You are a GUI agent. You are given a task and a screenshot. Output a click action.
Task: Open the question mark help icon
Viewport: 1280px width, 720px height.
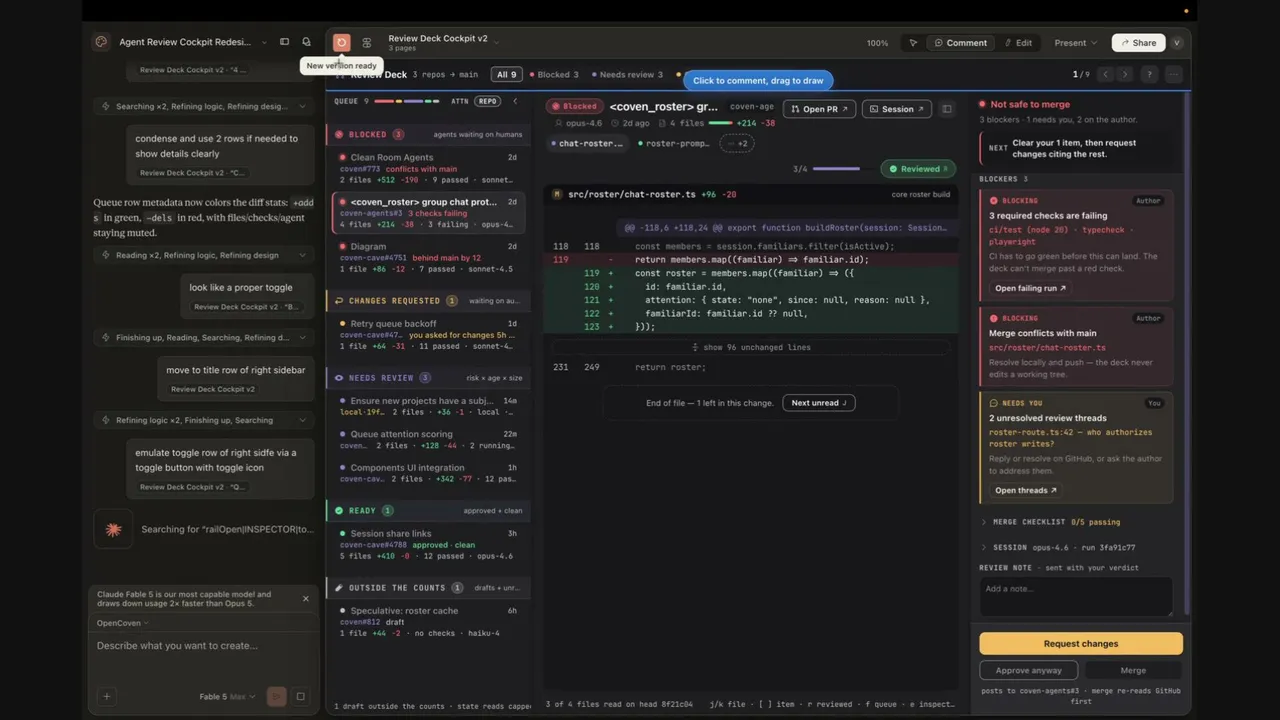[1149, 74]
